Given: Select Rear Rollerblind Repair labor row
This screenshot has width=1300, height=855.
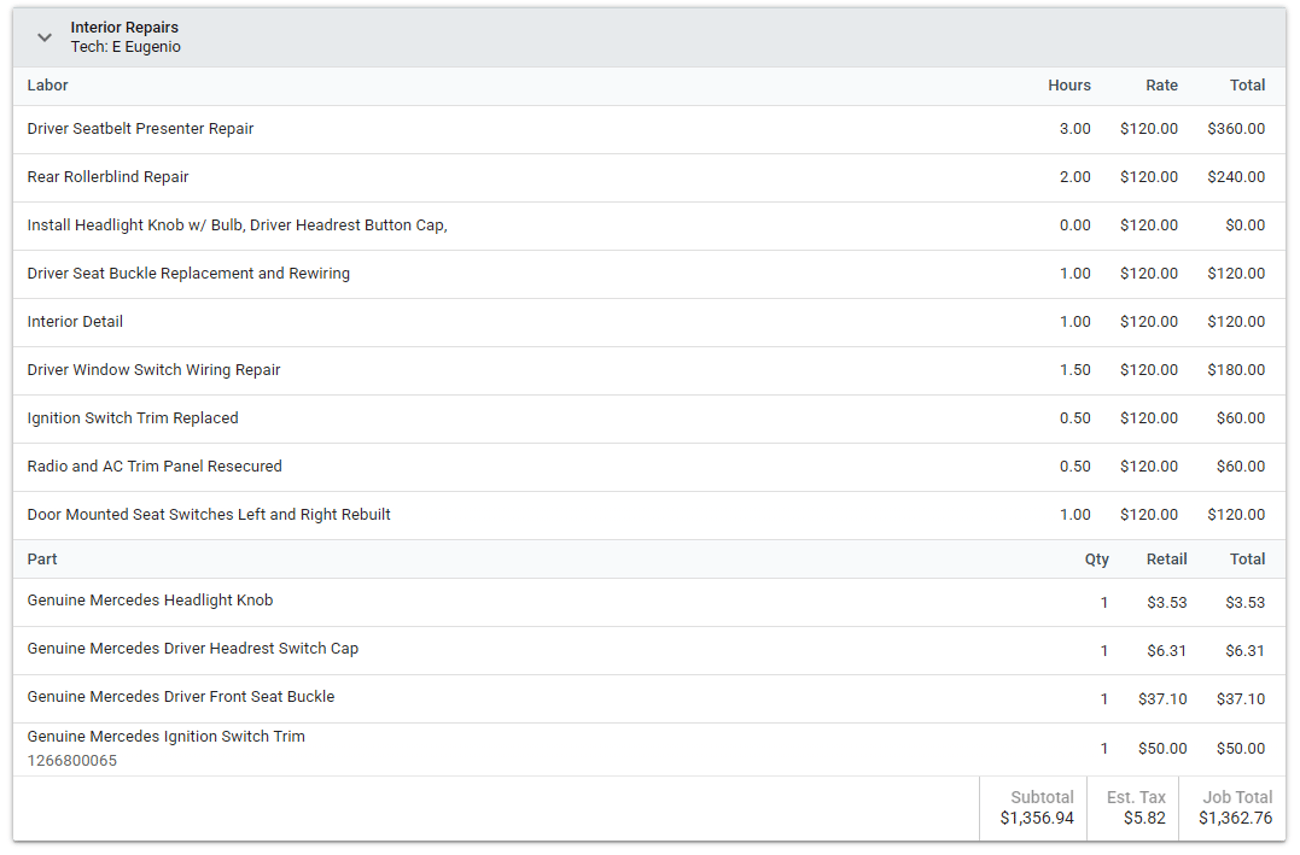Looking at the screenshot, I should [649, 177].
